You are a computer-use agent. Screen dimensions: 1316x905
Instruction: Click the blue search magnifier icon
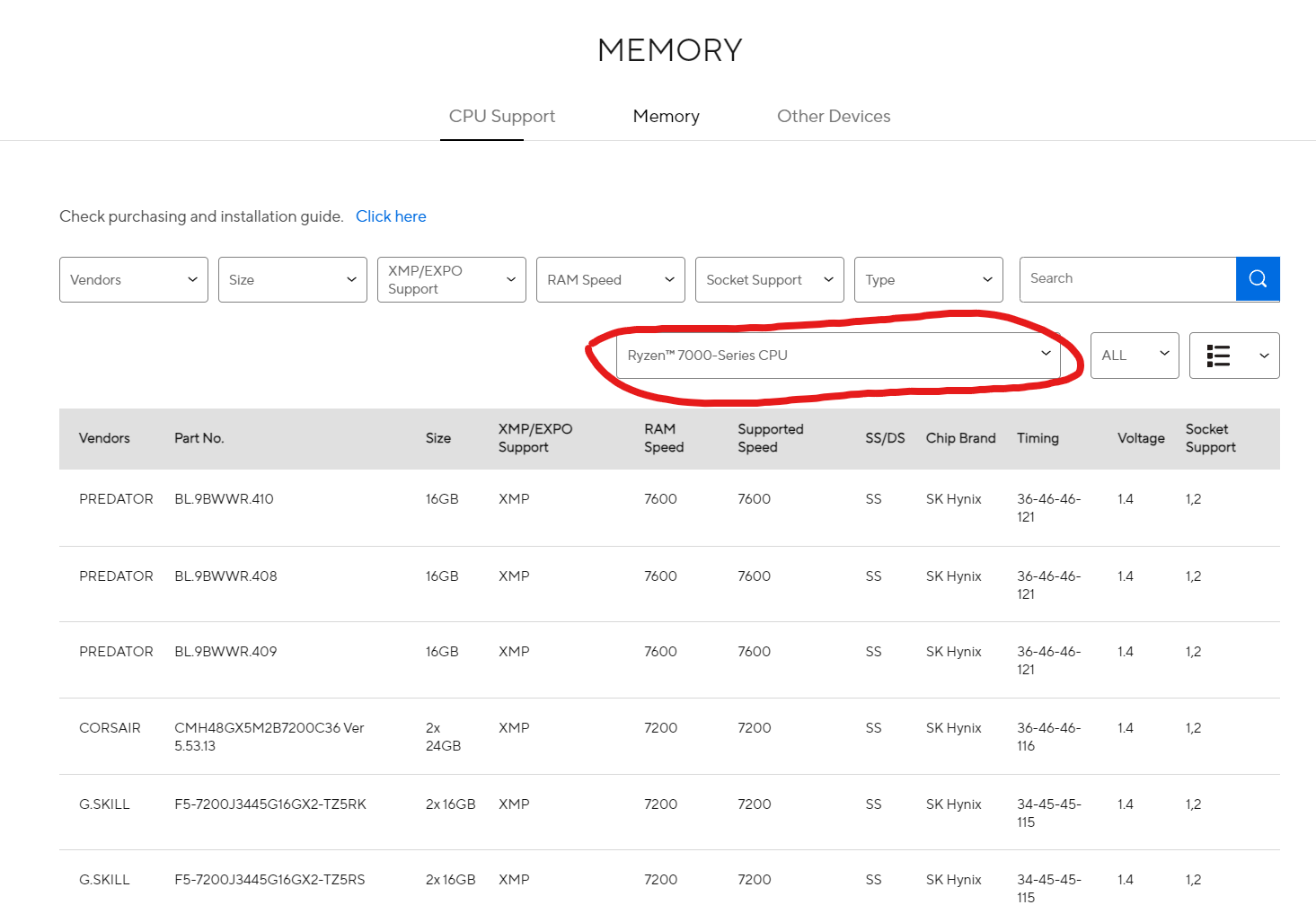tap(1258, 279)
